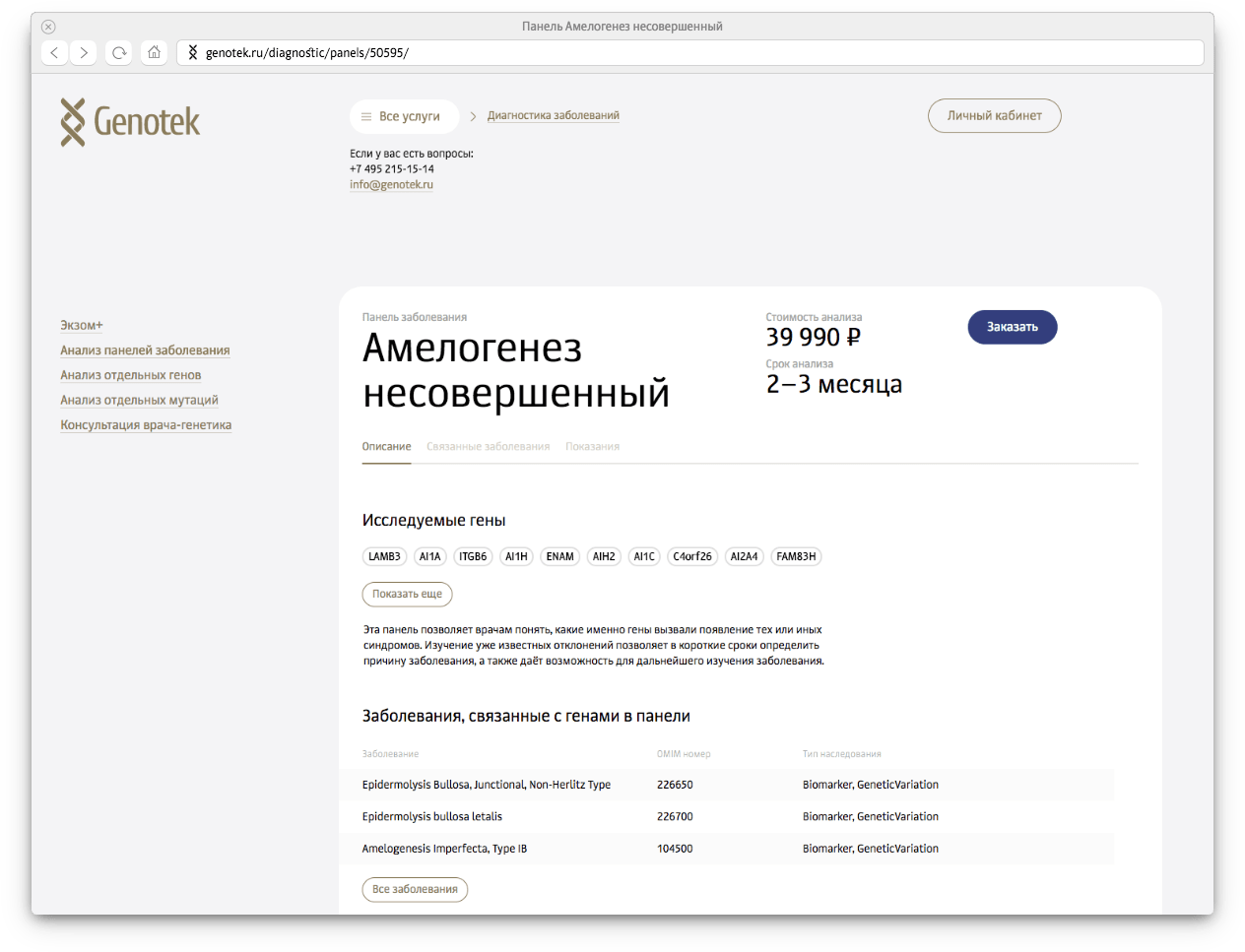1245x952 pixels.
Task: Click the browser forward arrow icon
Action: (84, 52)
